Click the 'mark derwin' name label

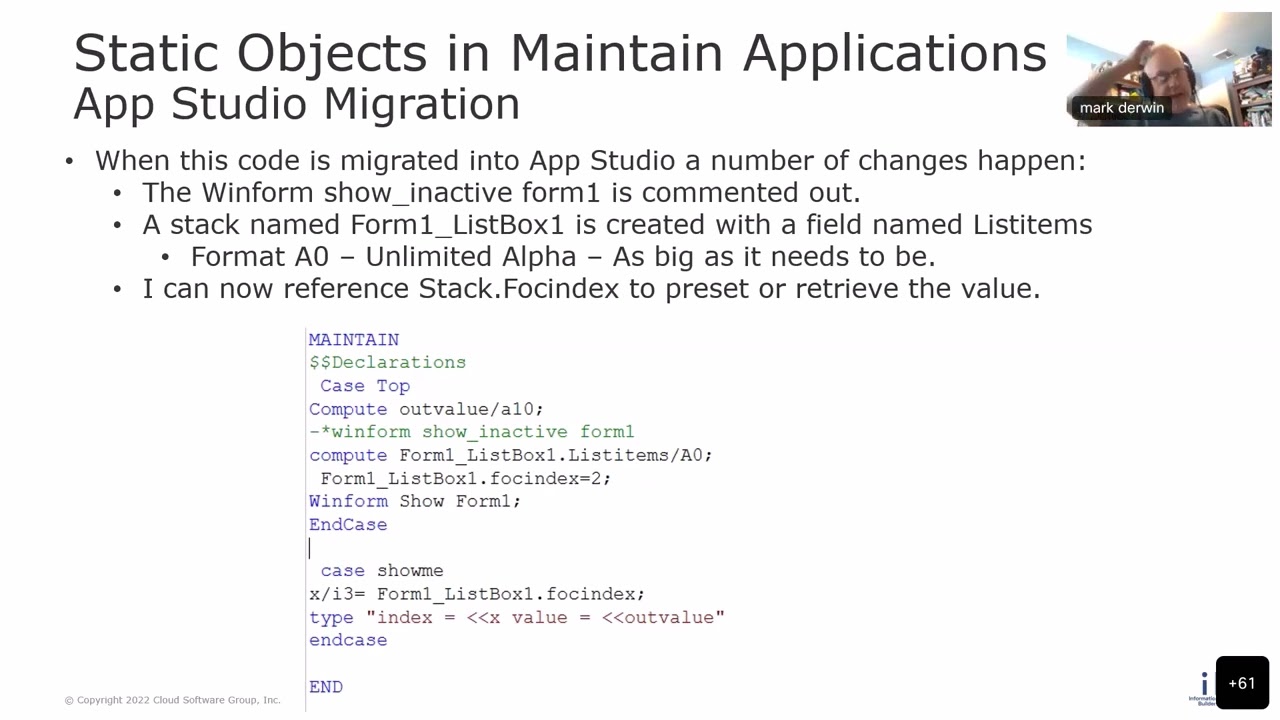[1122, 108]
